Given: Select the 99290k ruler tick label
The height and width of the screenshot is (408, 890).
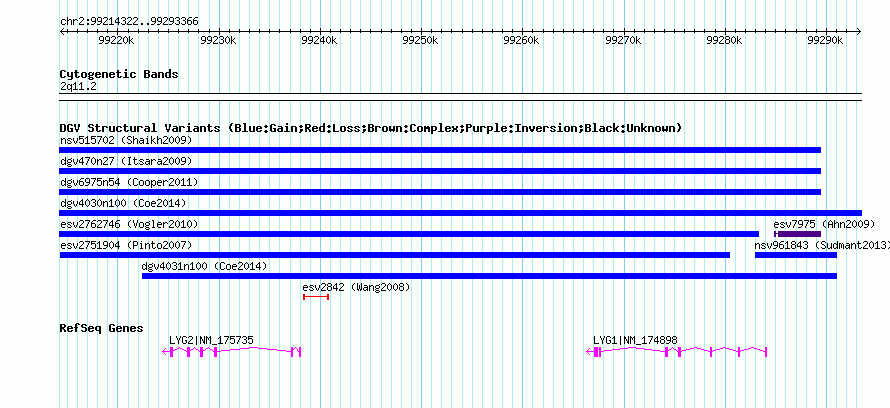Looking at the screenshot, I should pyautogui.click(x=827, y=40).
